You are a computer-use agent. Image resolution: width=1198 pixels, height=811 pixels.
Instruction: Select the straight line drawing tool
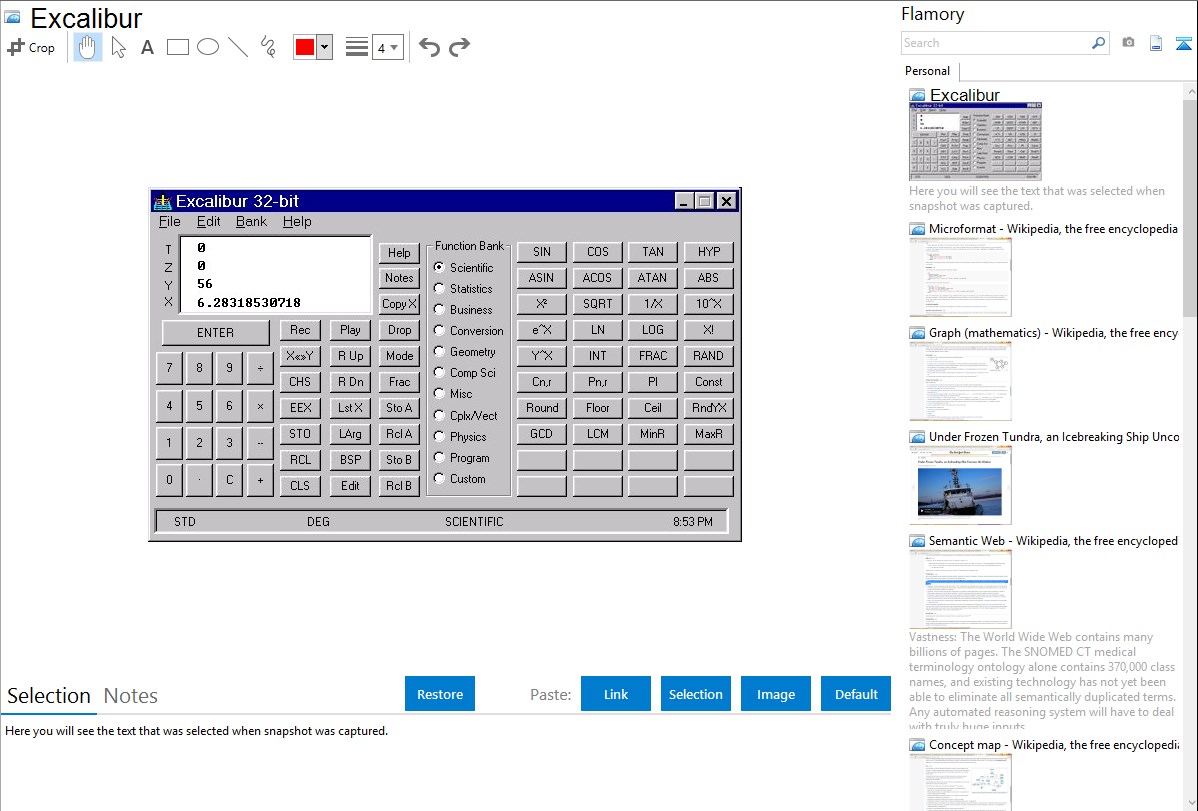pyautogui.click(x=238, y=47)
